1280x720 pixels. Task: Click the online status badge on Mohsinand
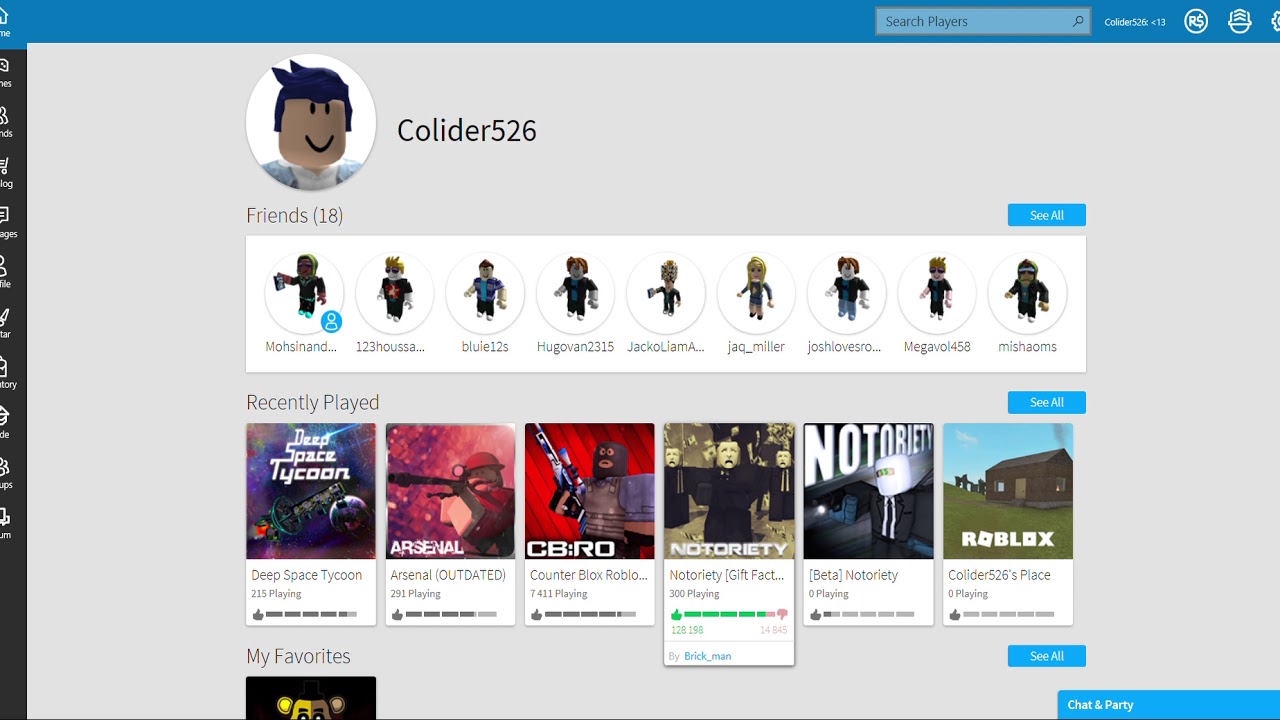pos(331,322)
